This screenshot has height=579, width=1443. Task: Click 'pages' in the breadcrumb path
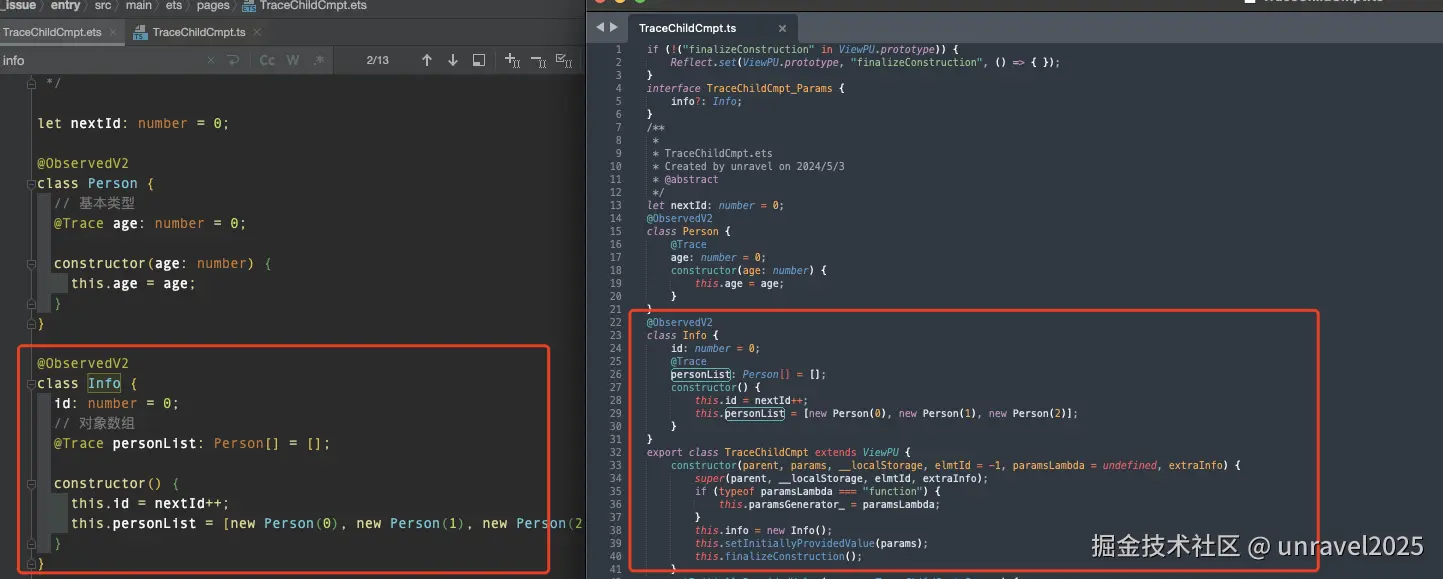[213, 6]
